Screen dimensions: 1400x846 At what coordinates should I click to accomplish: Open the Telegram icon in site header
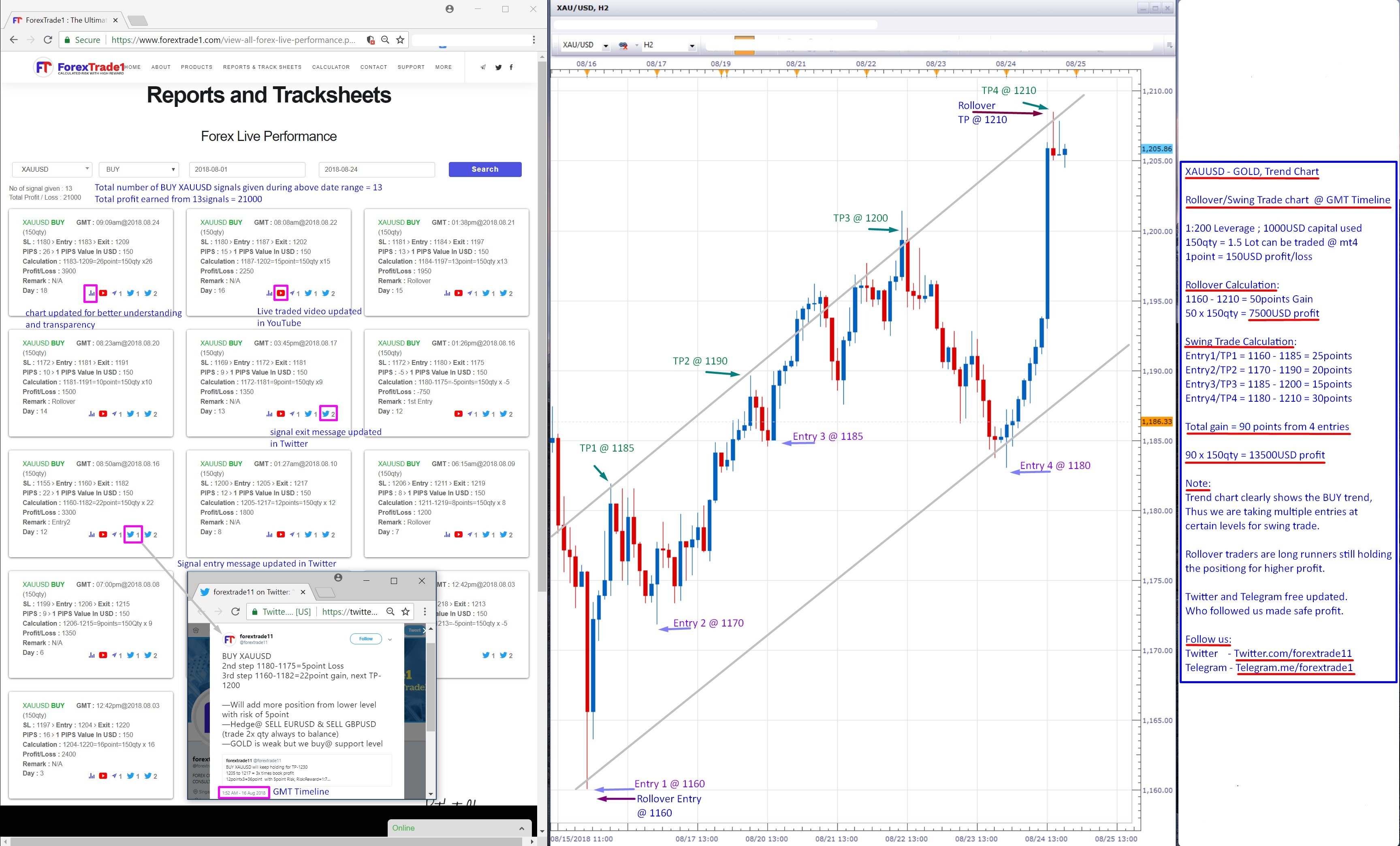[483, 67]
